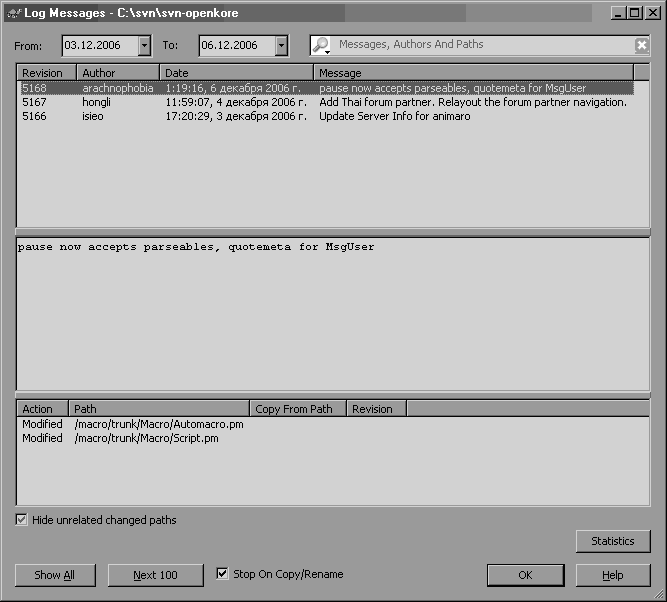Click the search magnifier filter icon
The width and height of the screenshot is (667, 602).
pos(321,45)
